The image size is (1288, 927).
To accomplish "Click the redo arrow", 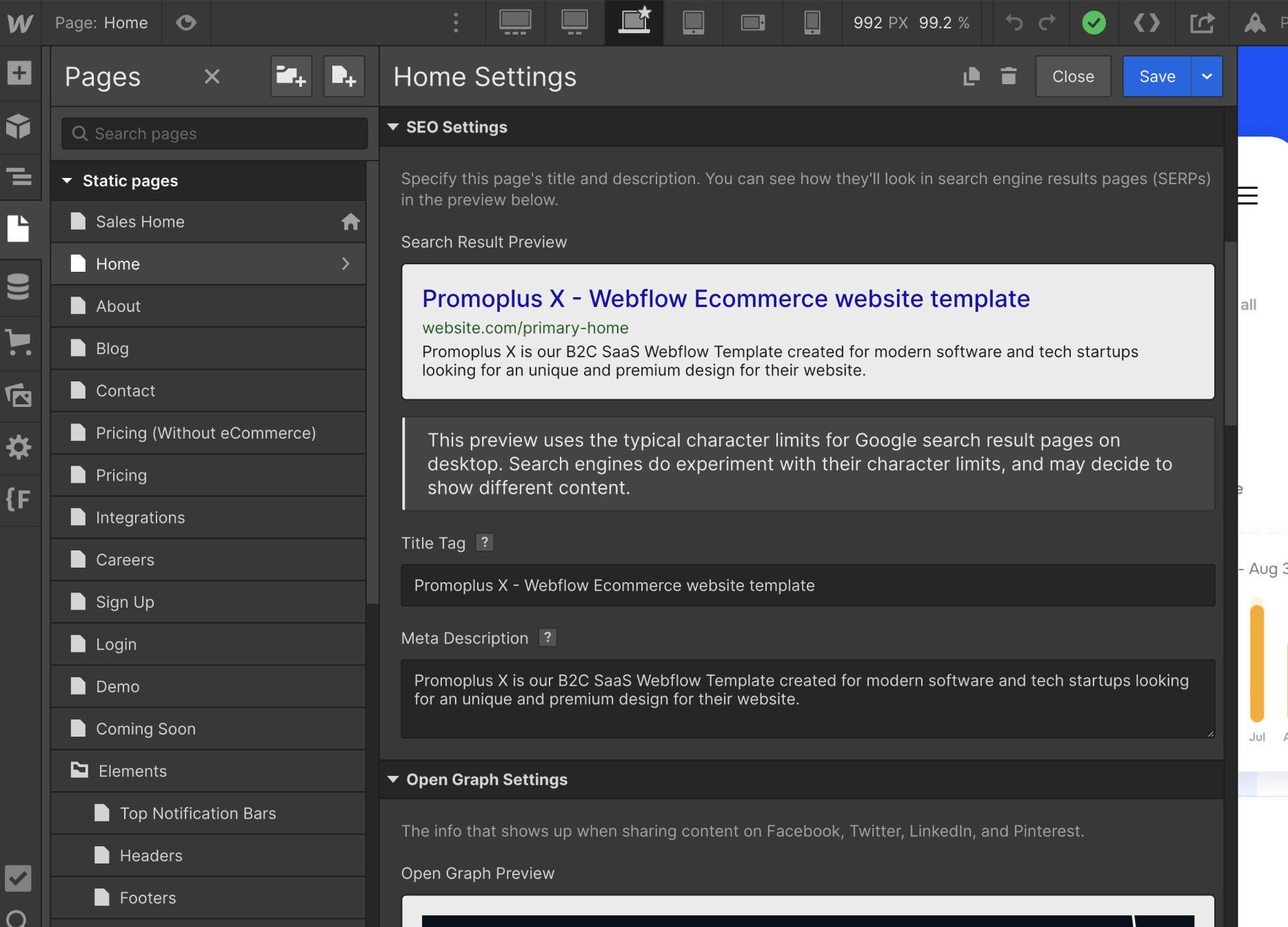I will (x=1047, y=23).
